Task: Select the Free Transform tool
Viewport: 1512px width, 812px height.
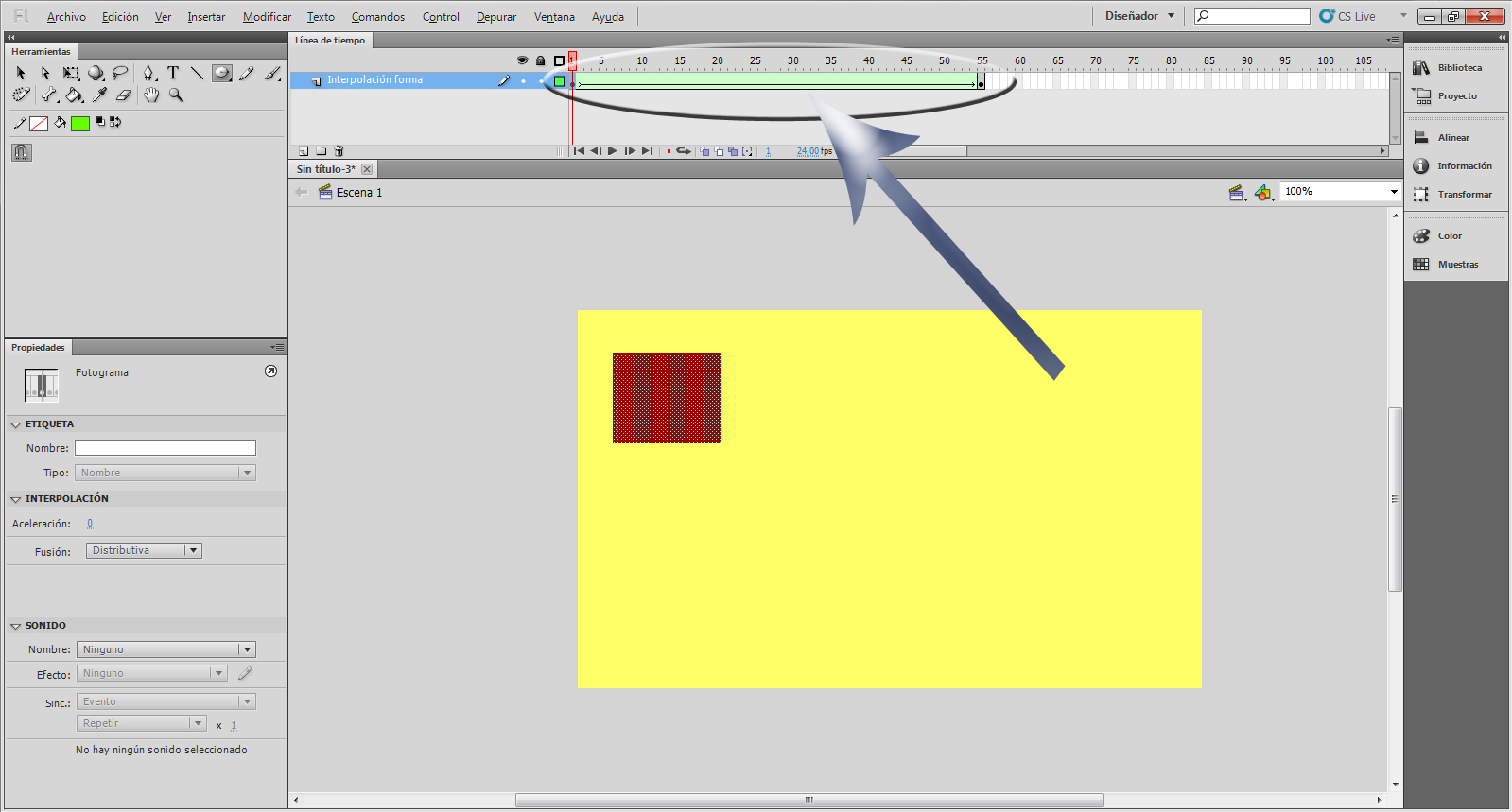Action: click(71, 73)
